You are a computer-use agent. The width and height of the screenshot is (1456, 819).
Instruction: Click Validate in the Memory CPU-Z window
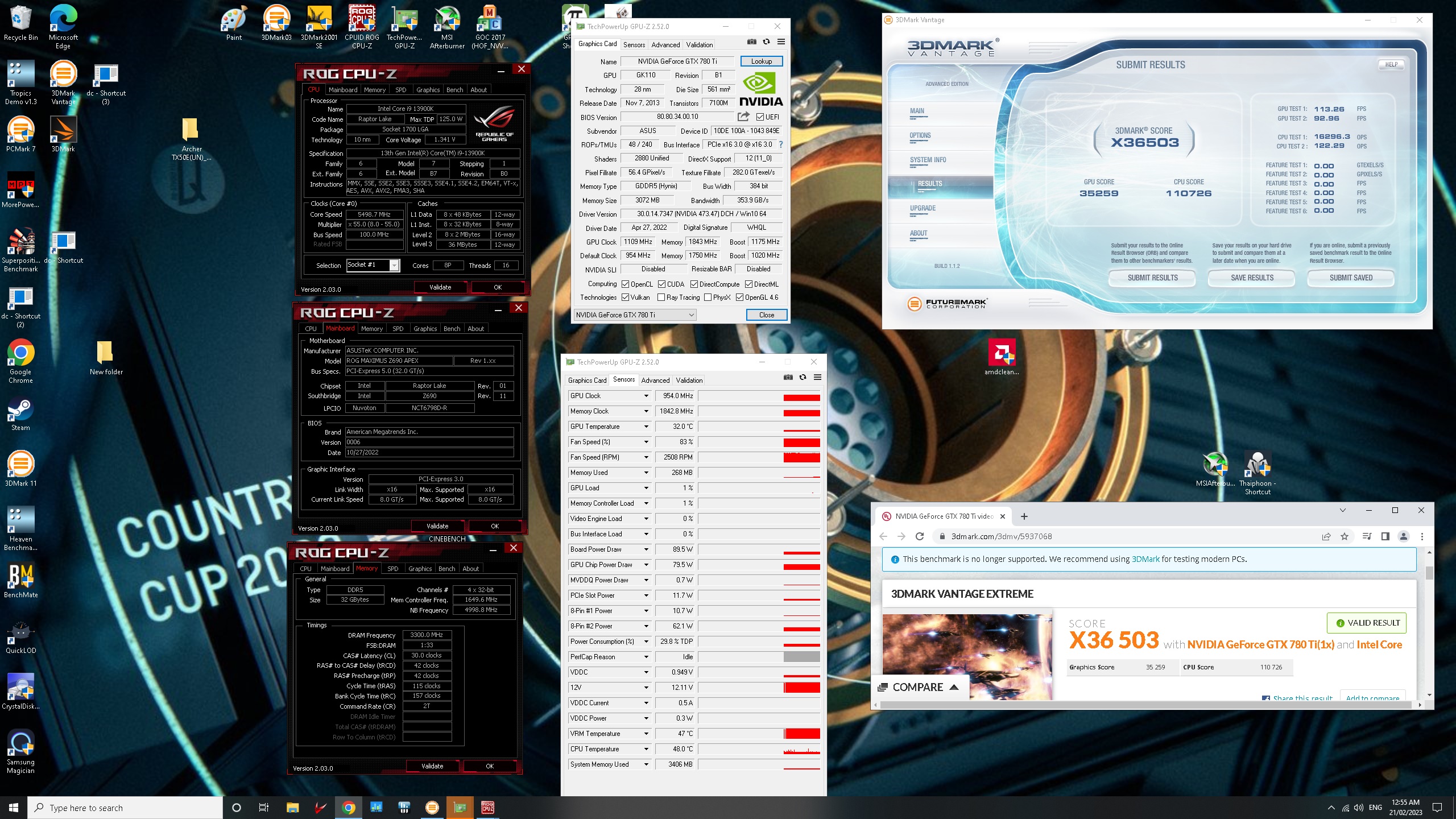click(x=432, y=766)
